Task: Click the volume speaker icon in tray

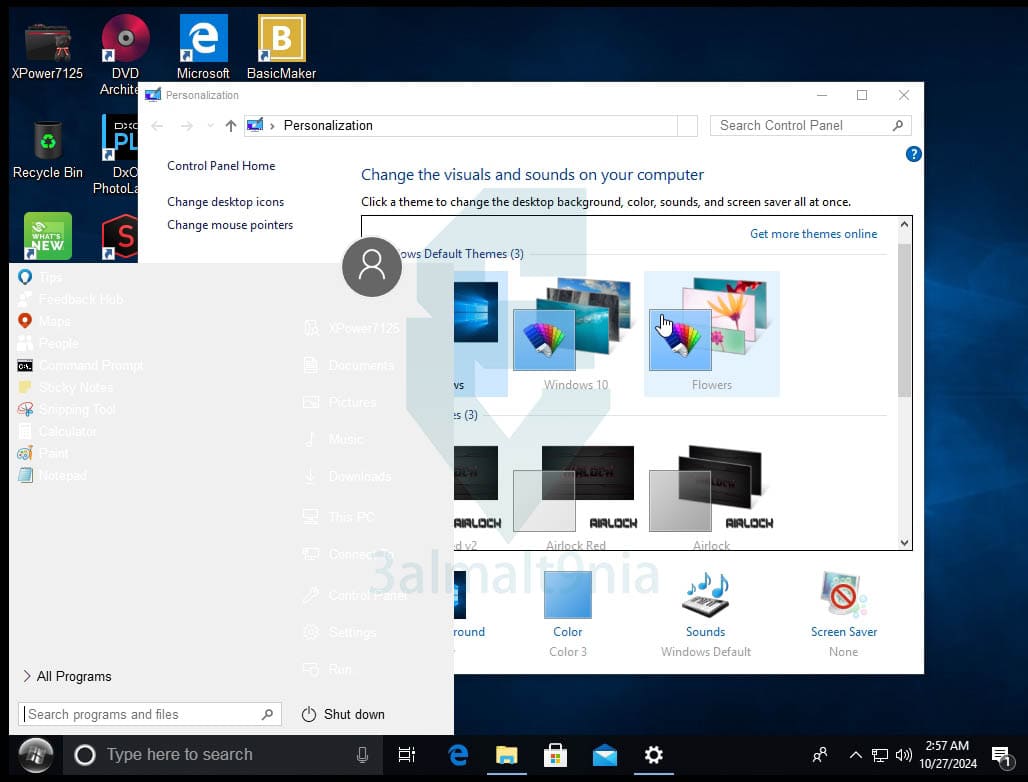Action: click(903, 755)
